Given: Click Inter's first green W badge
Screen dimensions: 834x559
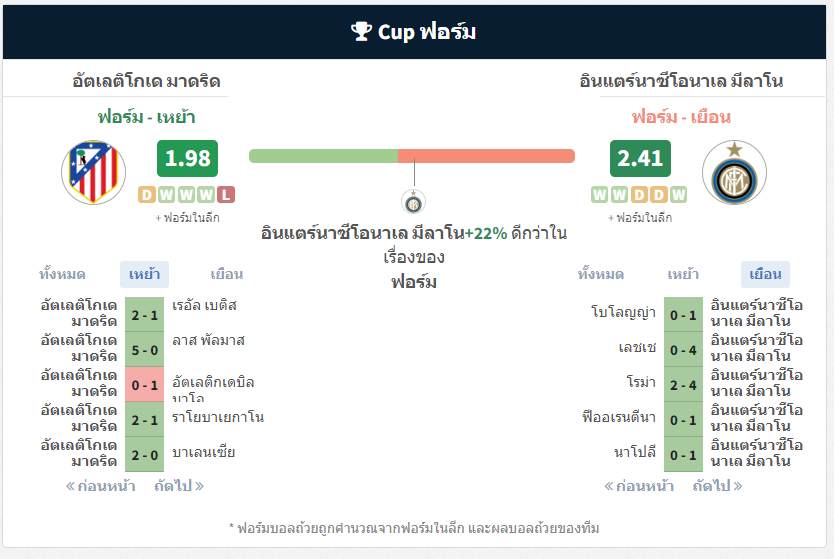Looking at the screenshot, I should pos(599,194).
